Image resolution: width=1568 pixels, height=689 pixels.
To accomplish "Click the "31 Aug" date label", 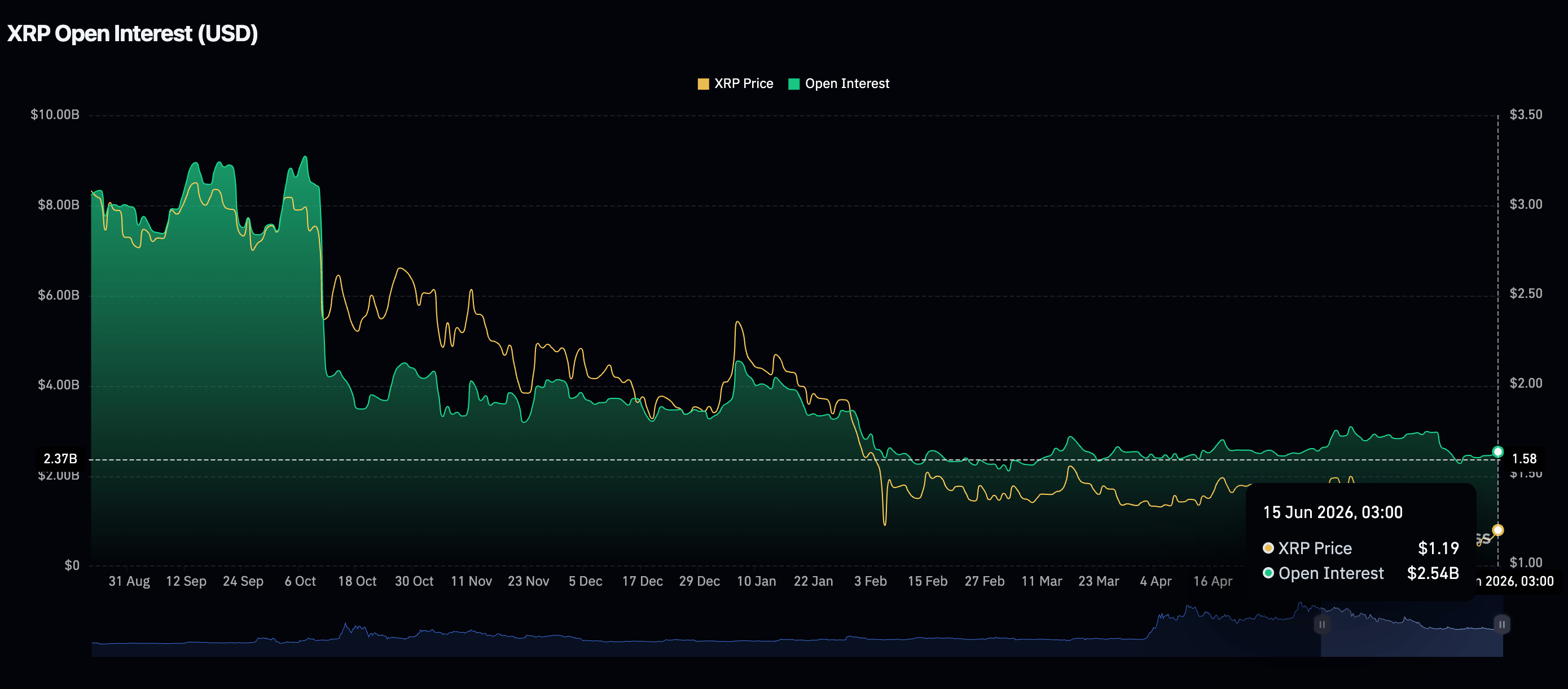I will click(129, 581).
